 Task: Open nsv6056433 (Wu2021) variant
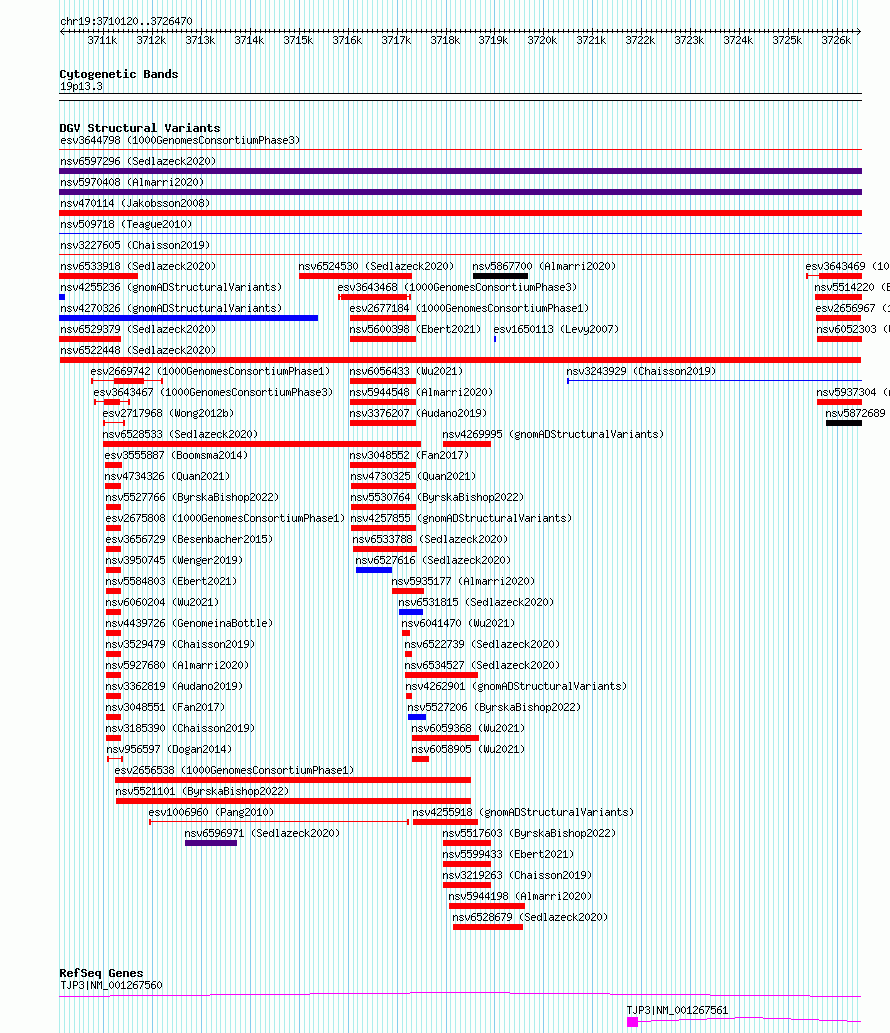click(x=406, y=372)
